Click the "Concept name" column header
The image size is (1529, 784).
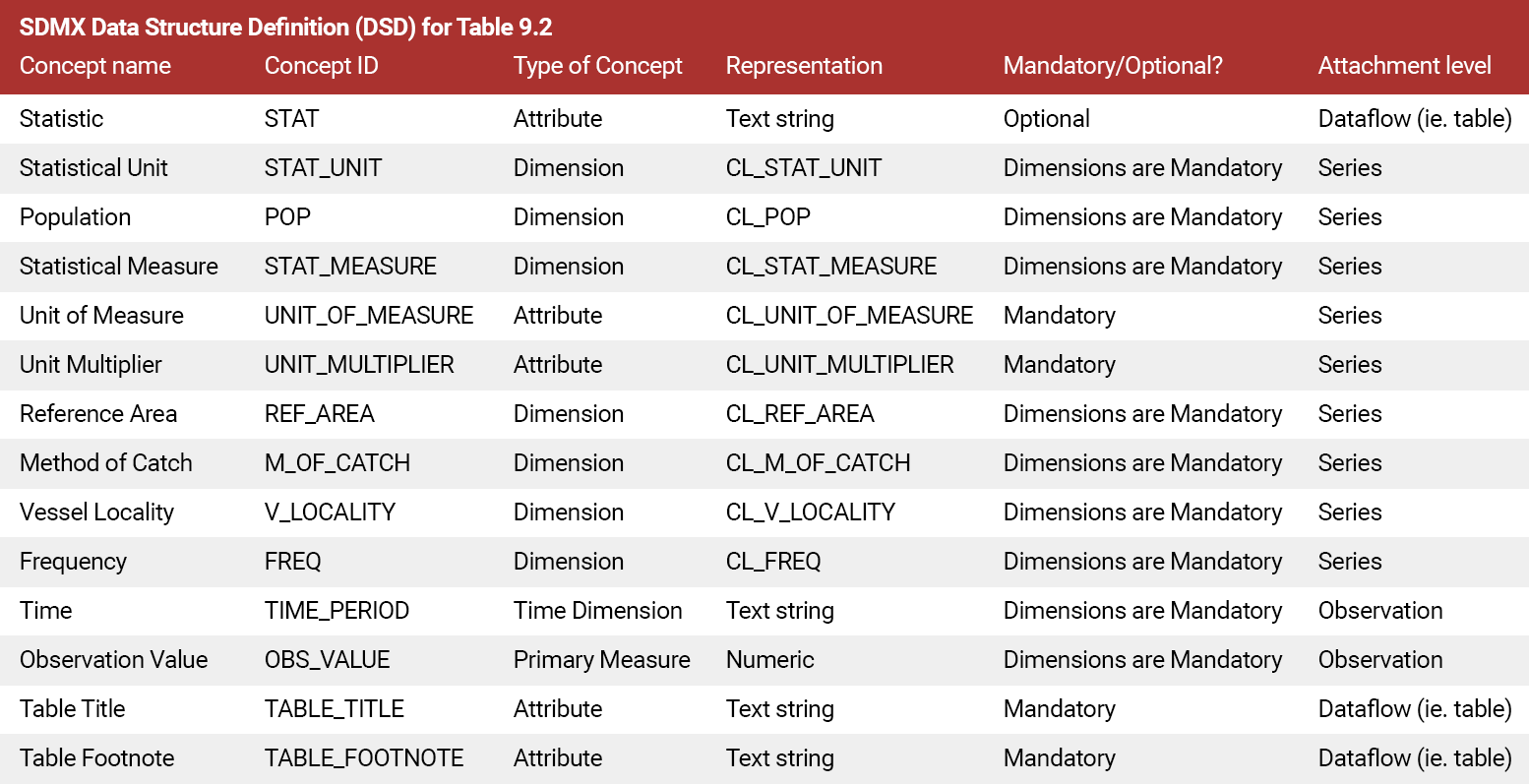pos(95,66)
